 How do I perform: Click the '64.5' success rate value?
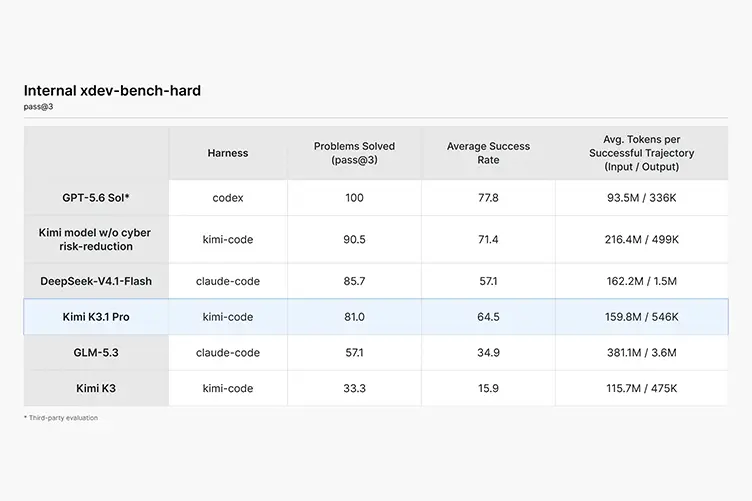(488, 317)
